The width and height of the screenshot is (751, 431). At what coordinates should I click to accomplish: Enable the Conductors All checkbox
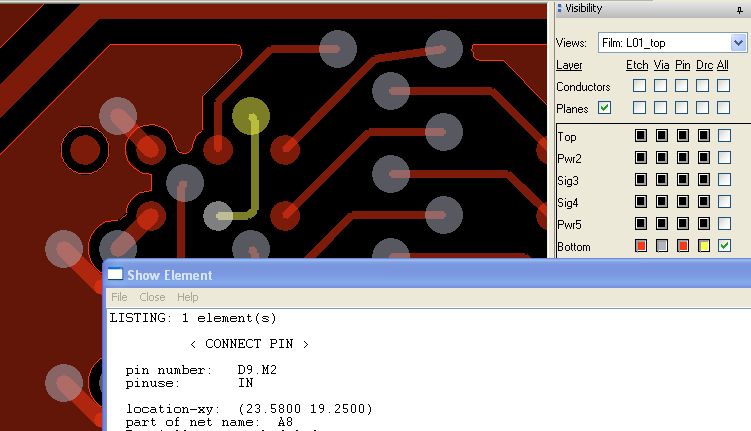click(x=724, y=86)
